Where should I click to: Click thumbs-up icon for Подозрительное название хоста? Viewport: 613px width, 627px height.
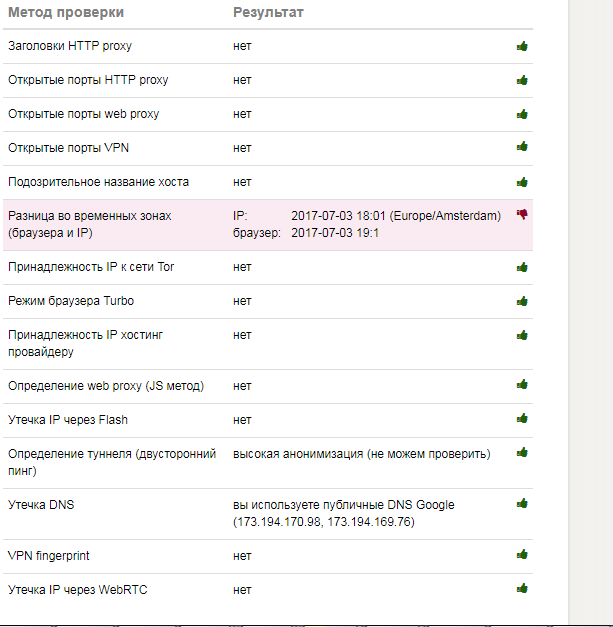(522, 182)
